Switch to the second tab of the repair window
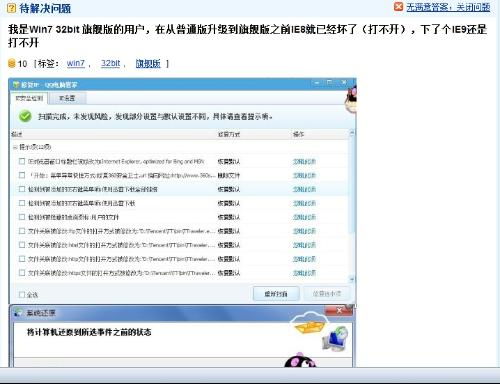 (67, 98)
